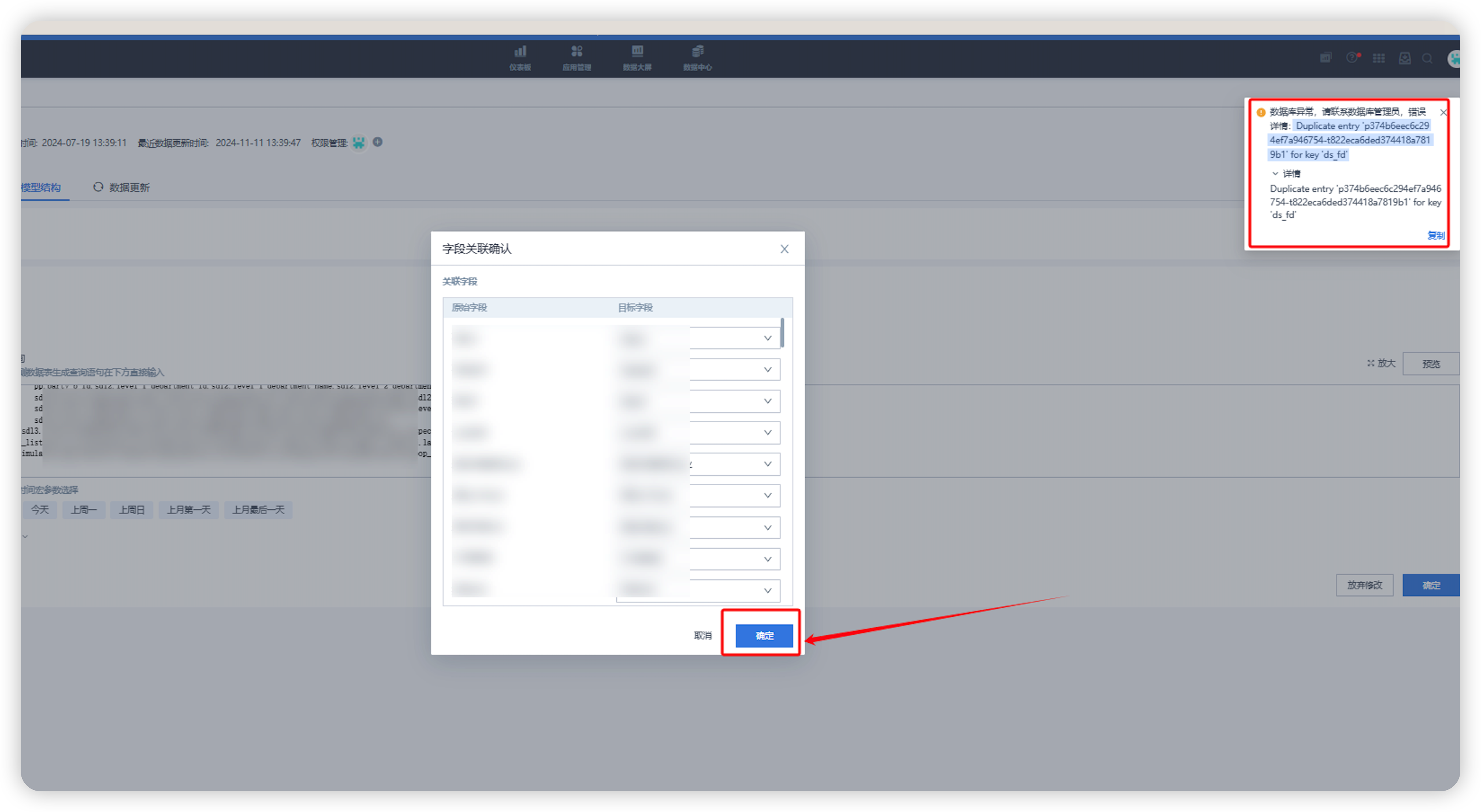Open the user avatar in top-right corner

pos(1453,58)
